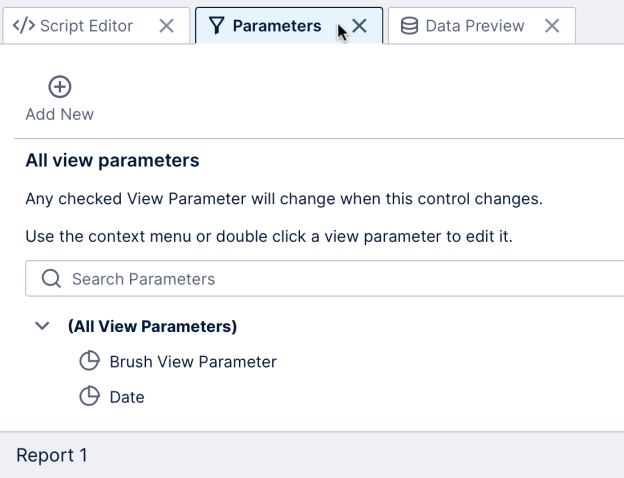This screenshot has width=624, height=478.
Task: Focus the Search Parameters field
Action: click(330, 278)
